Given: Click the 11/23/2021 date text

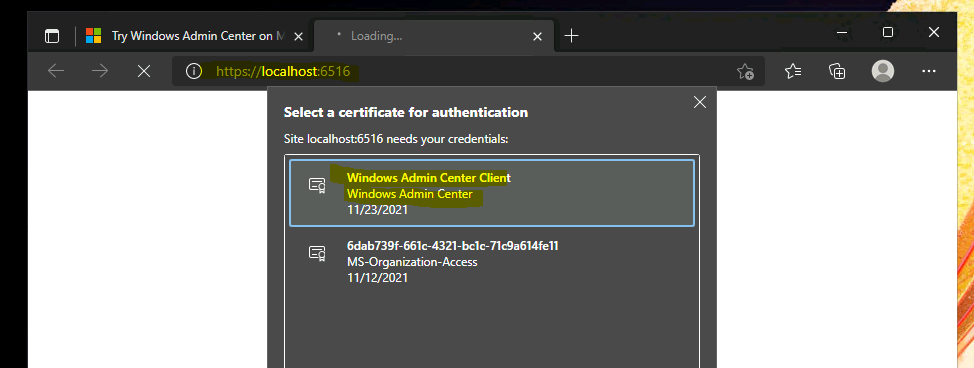Looking at the screenshot, I should pos(377,210).
